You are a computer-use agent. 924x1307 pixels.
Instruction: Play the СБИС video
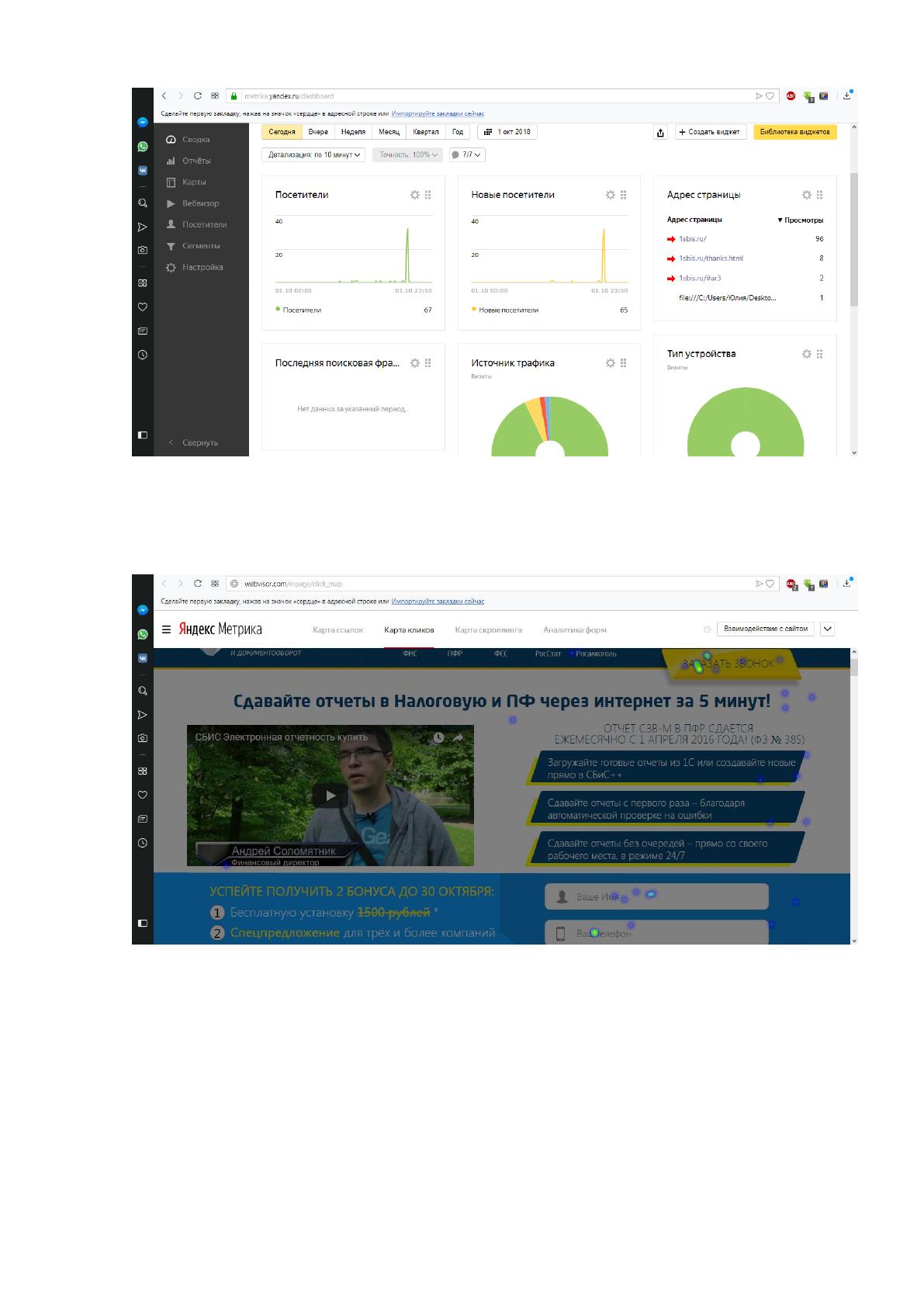(x=330, y=795)
